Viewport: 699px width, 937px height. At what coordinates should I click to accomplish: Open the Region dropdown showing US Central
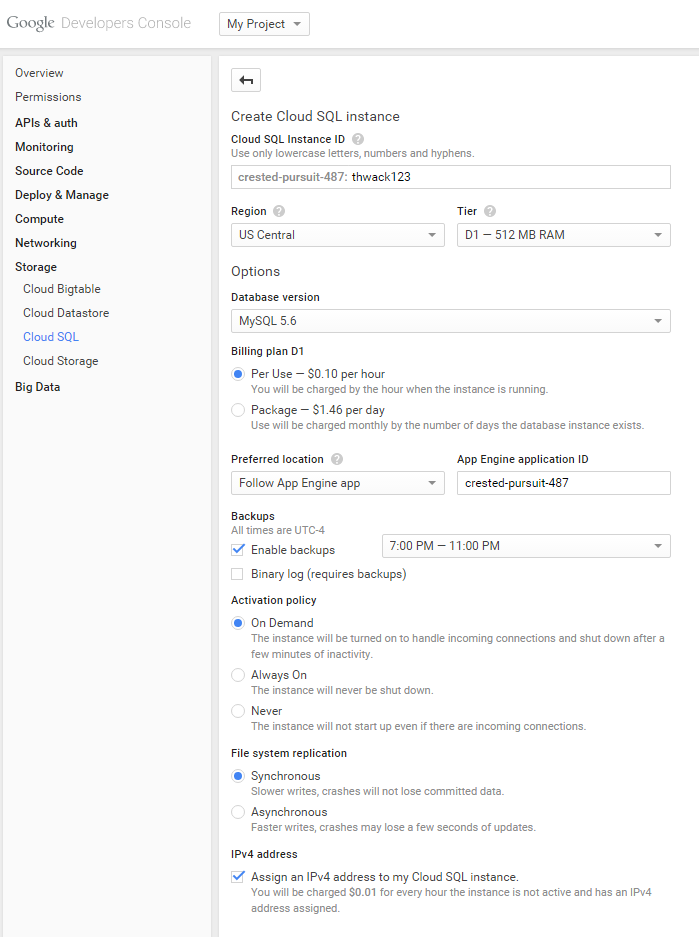coord(338,235)
